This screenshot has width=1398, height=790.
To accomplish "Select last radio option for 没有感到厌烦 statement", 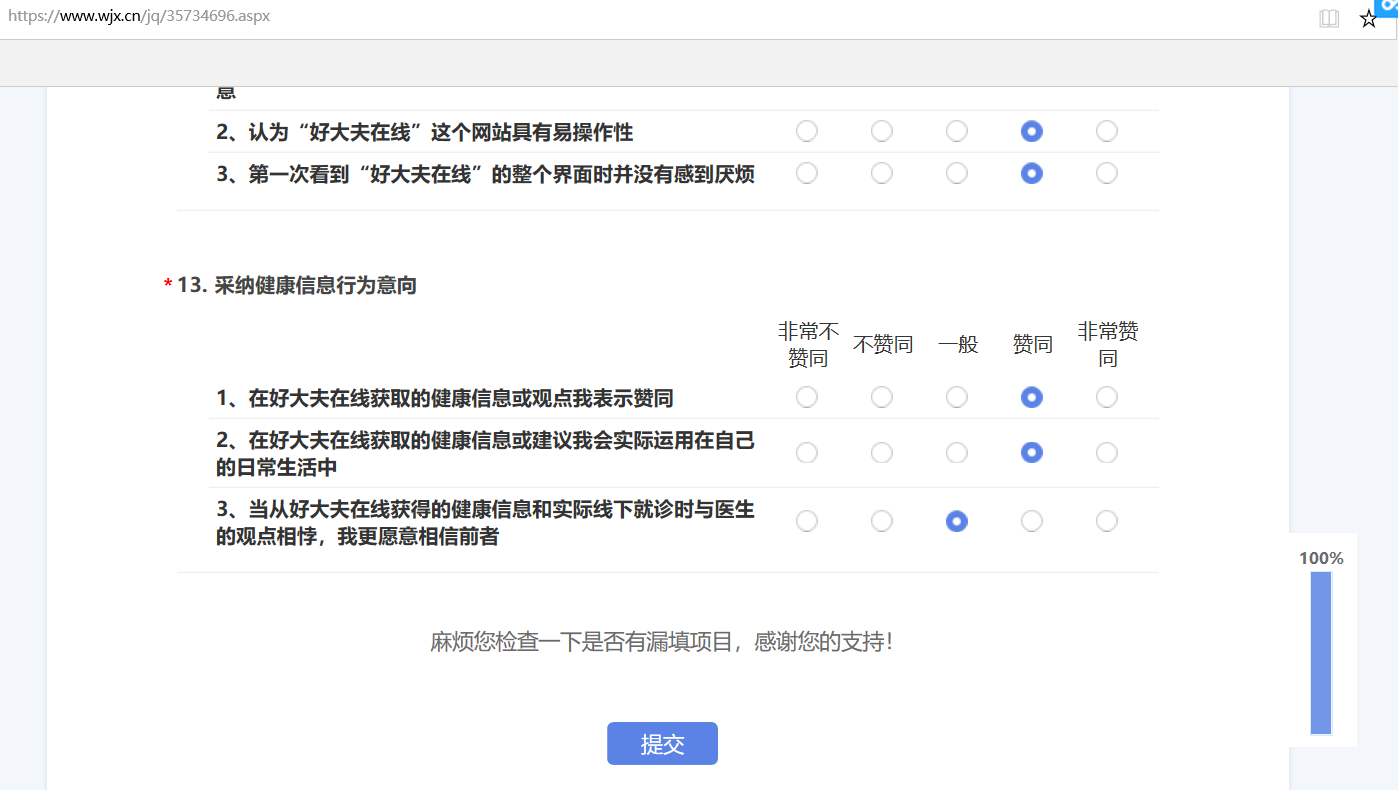I will (x=1106, y=173).
